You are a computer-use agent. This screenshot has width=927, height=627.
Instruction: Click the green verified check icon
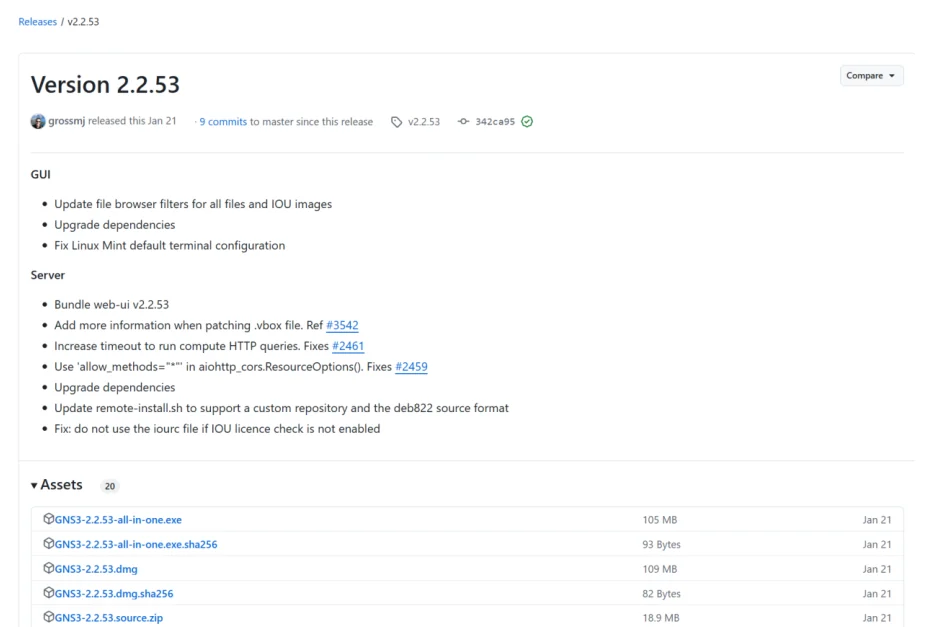(x=527, y=122)
